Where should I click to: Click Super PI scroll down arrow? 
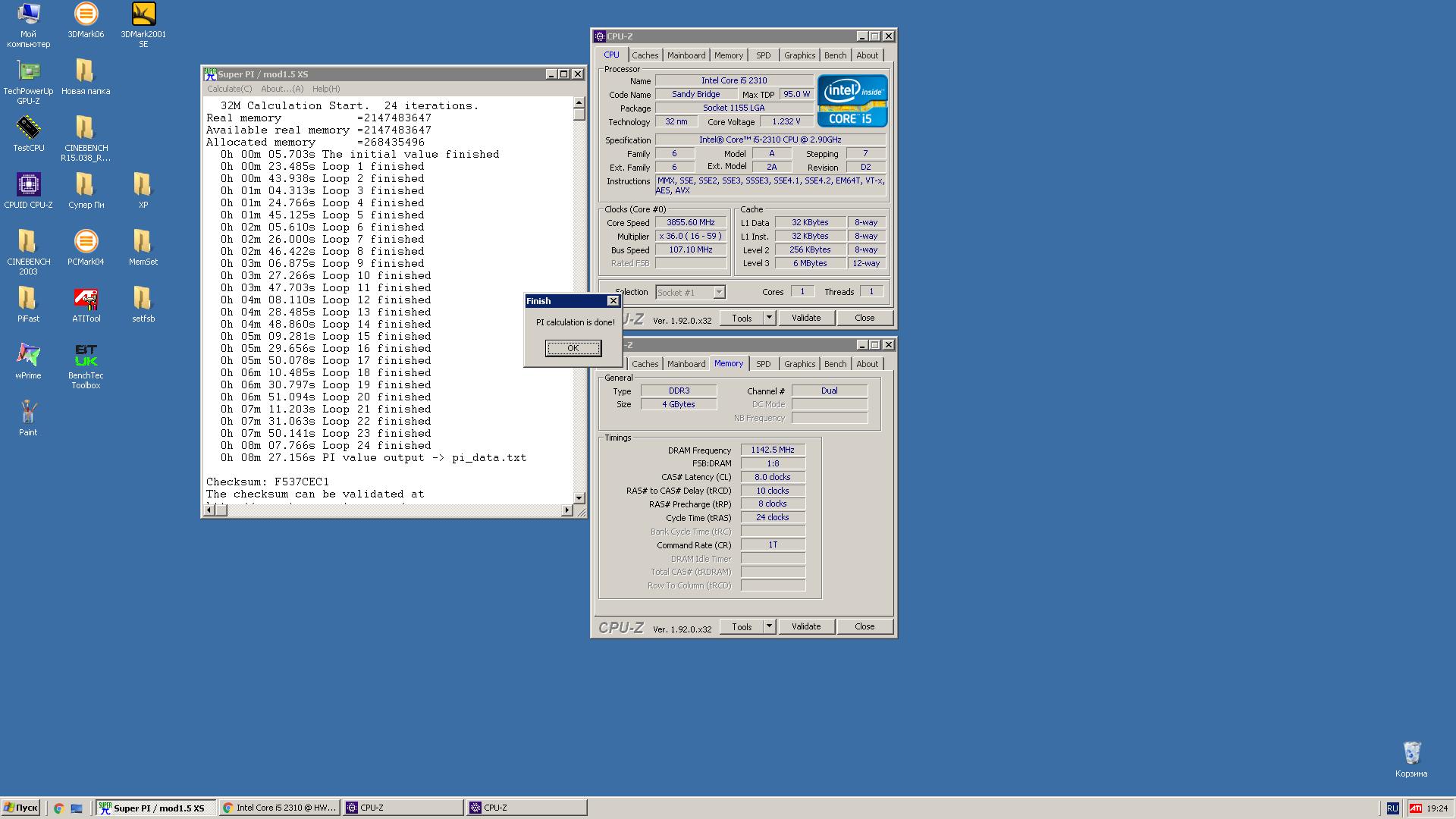[x=579, y=498]
